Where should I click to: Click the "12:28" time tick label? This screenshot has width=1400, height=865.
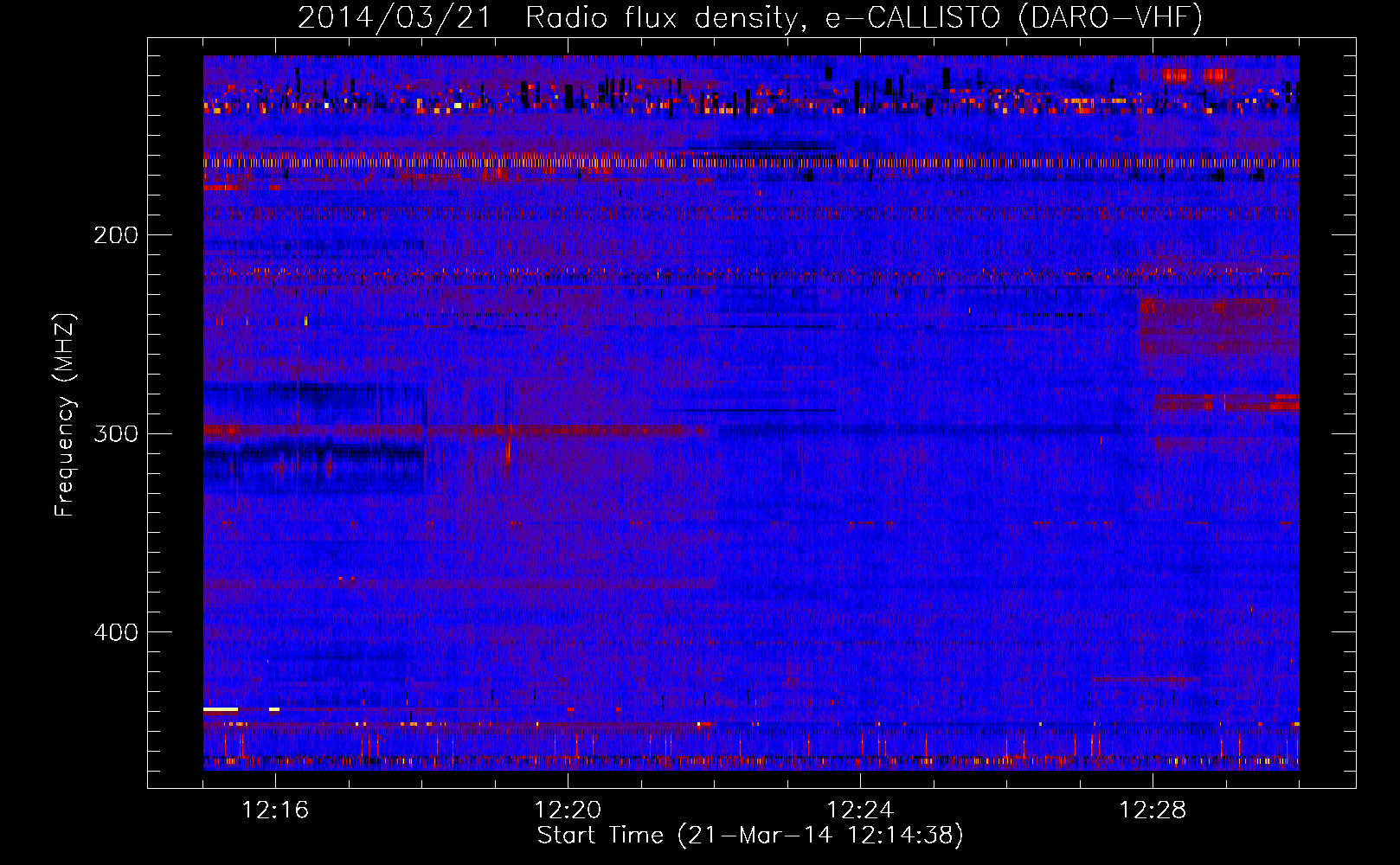click(x=1153, y=811)
